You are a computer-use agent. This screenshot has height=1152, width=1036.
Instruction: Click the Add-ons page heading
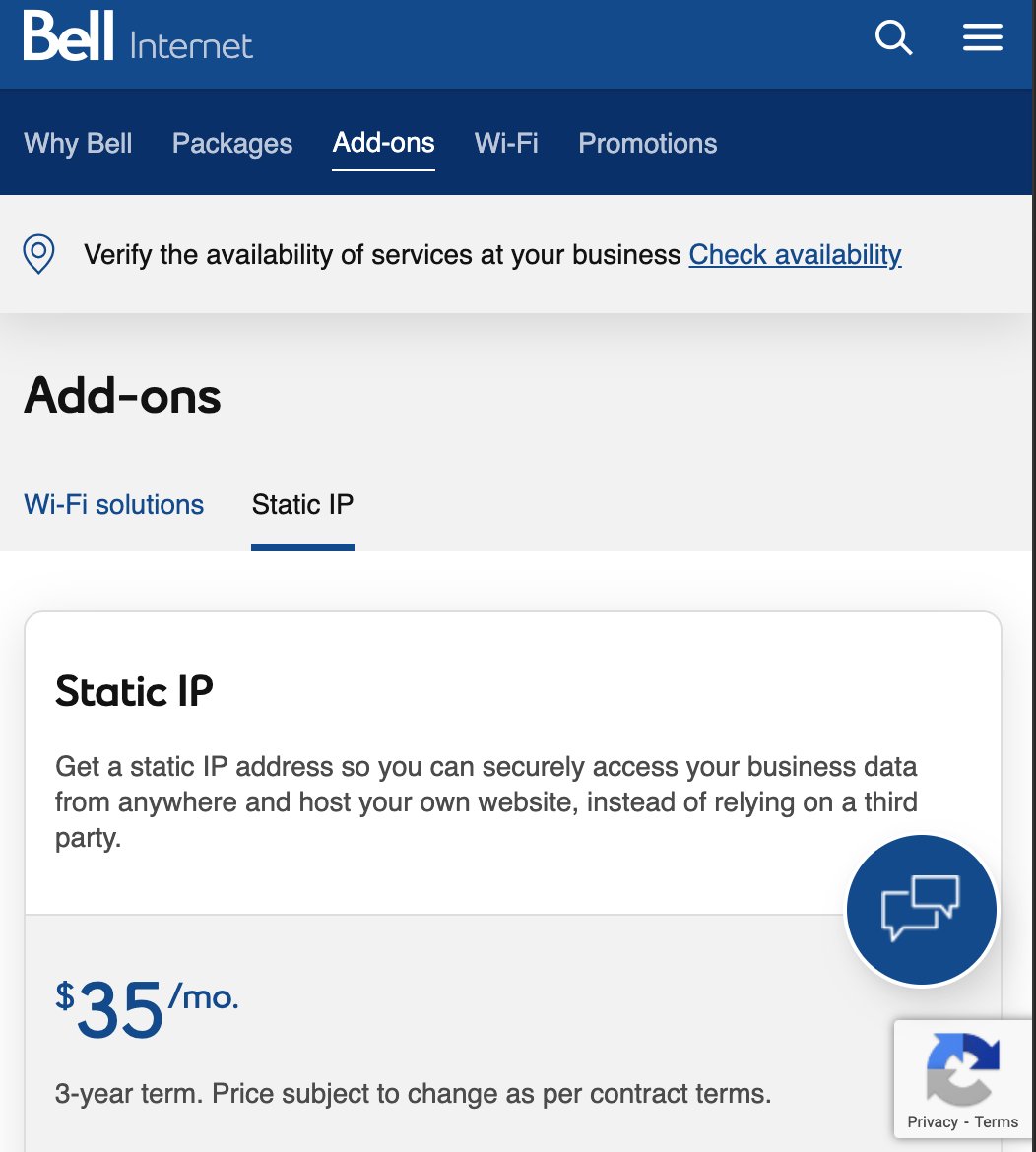point(122,395)
